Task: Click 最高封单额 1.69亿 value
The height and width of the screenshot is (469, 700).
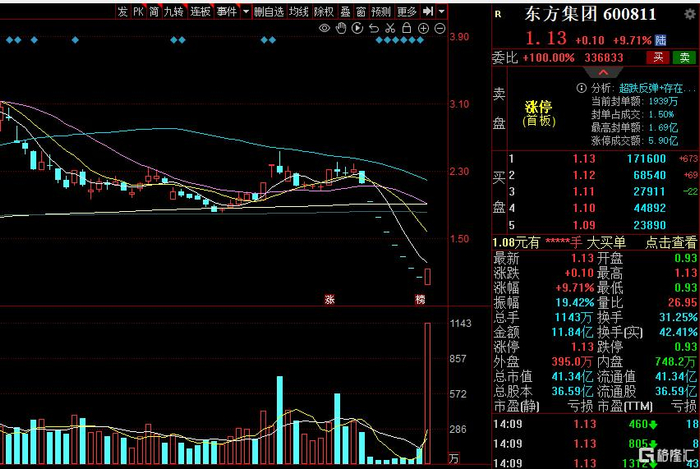Action: (663, 128)
